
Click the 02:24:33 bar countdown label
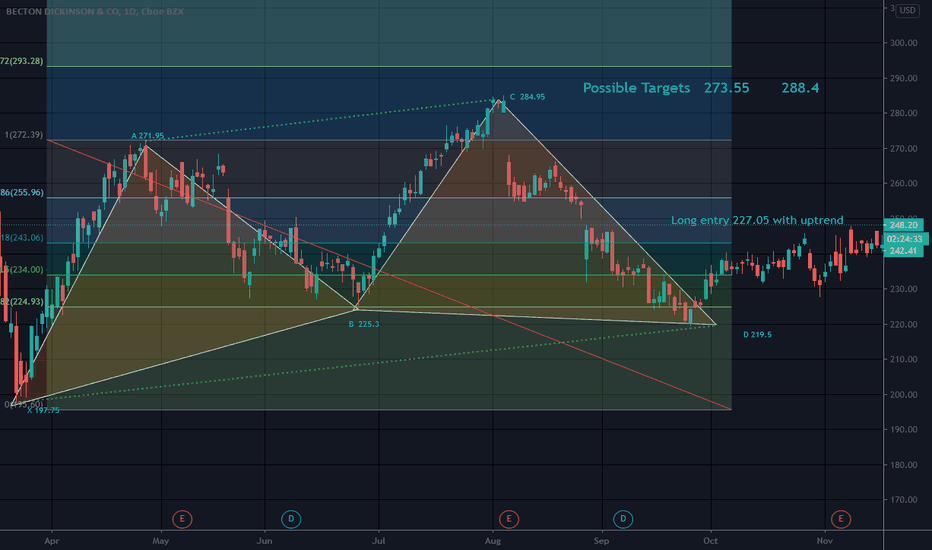point(903,238)
